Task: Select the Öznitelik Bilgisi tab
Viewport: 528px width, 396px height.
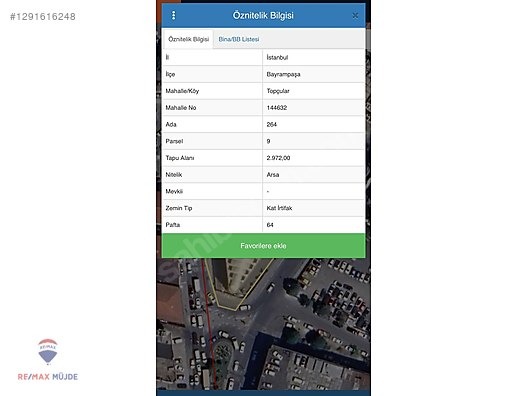Action: [188, 39]
